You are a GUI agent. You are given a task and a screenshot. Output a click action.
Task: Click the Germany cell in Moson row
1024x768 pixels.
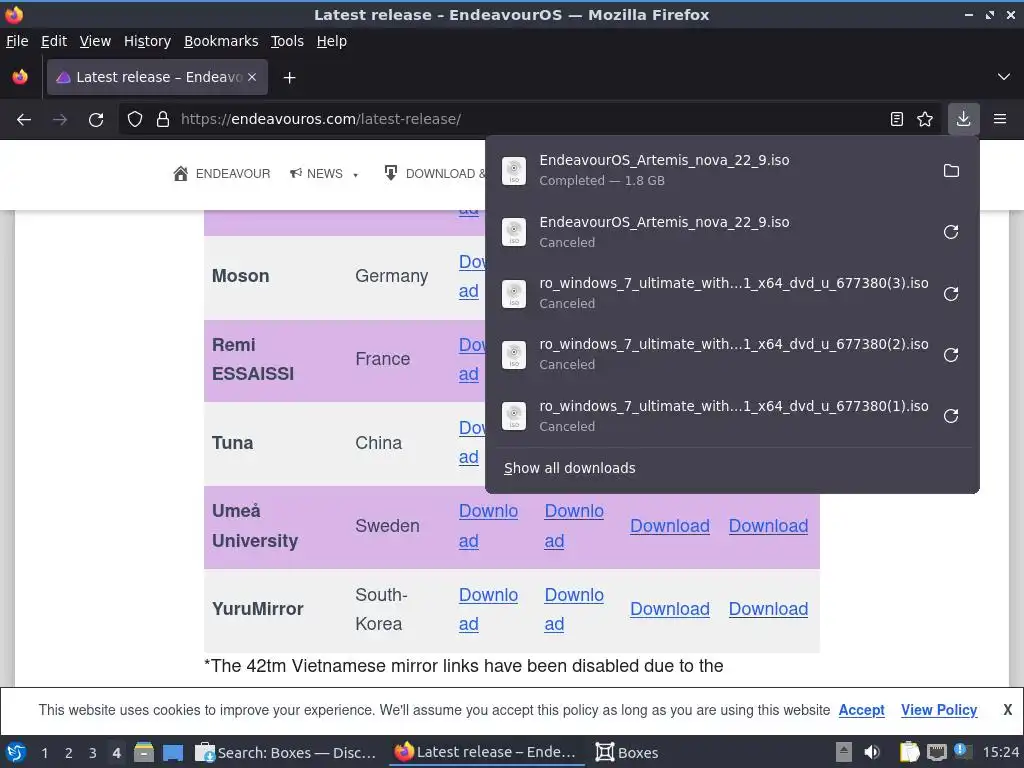[392, 276]
